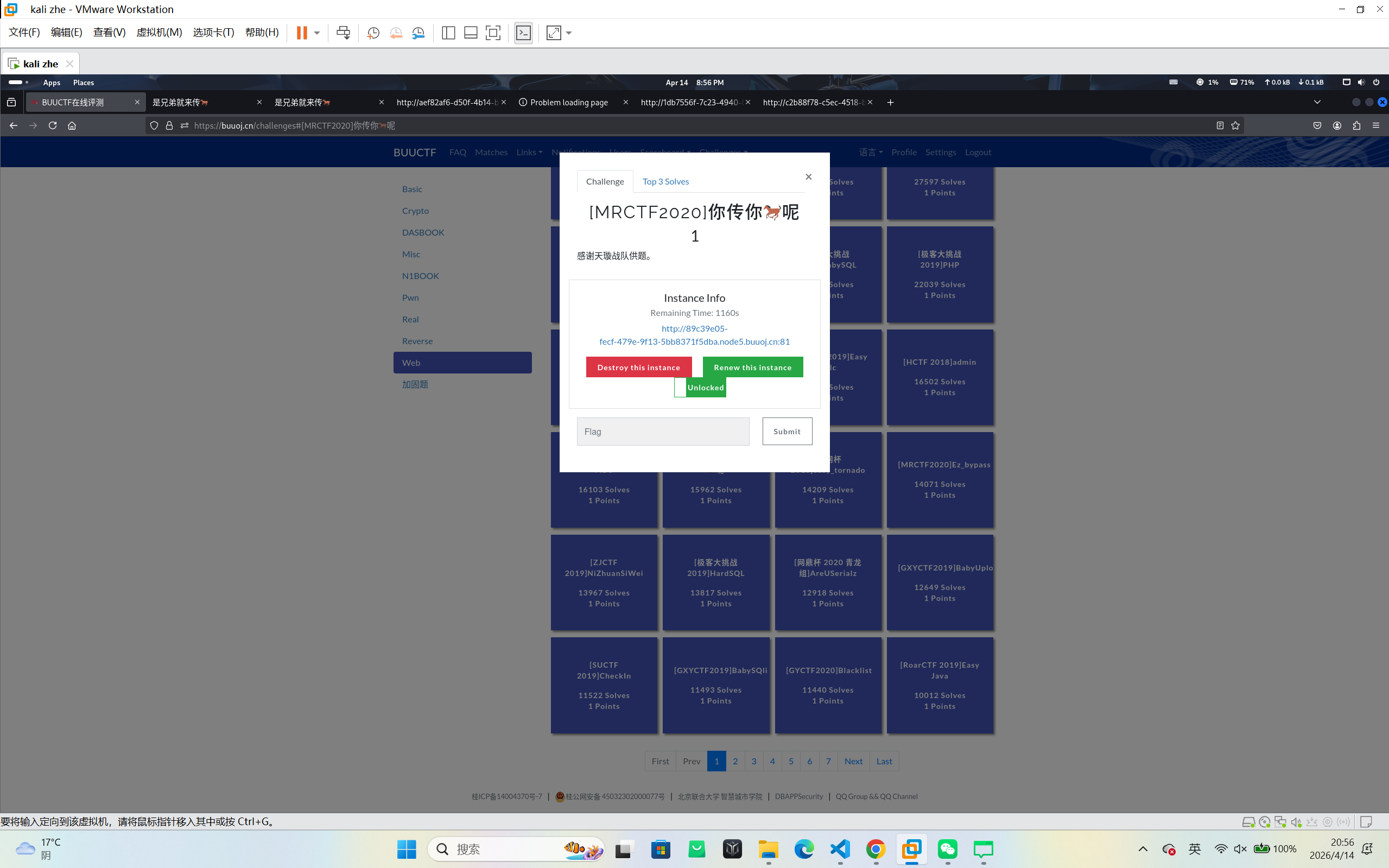Open the VMware console view icon
This screenshot has height=868, width=1389.
pos(523,33)
